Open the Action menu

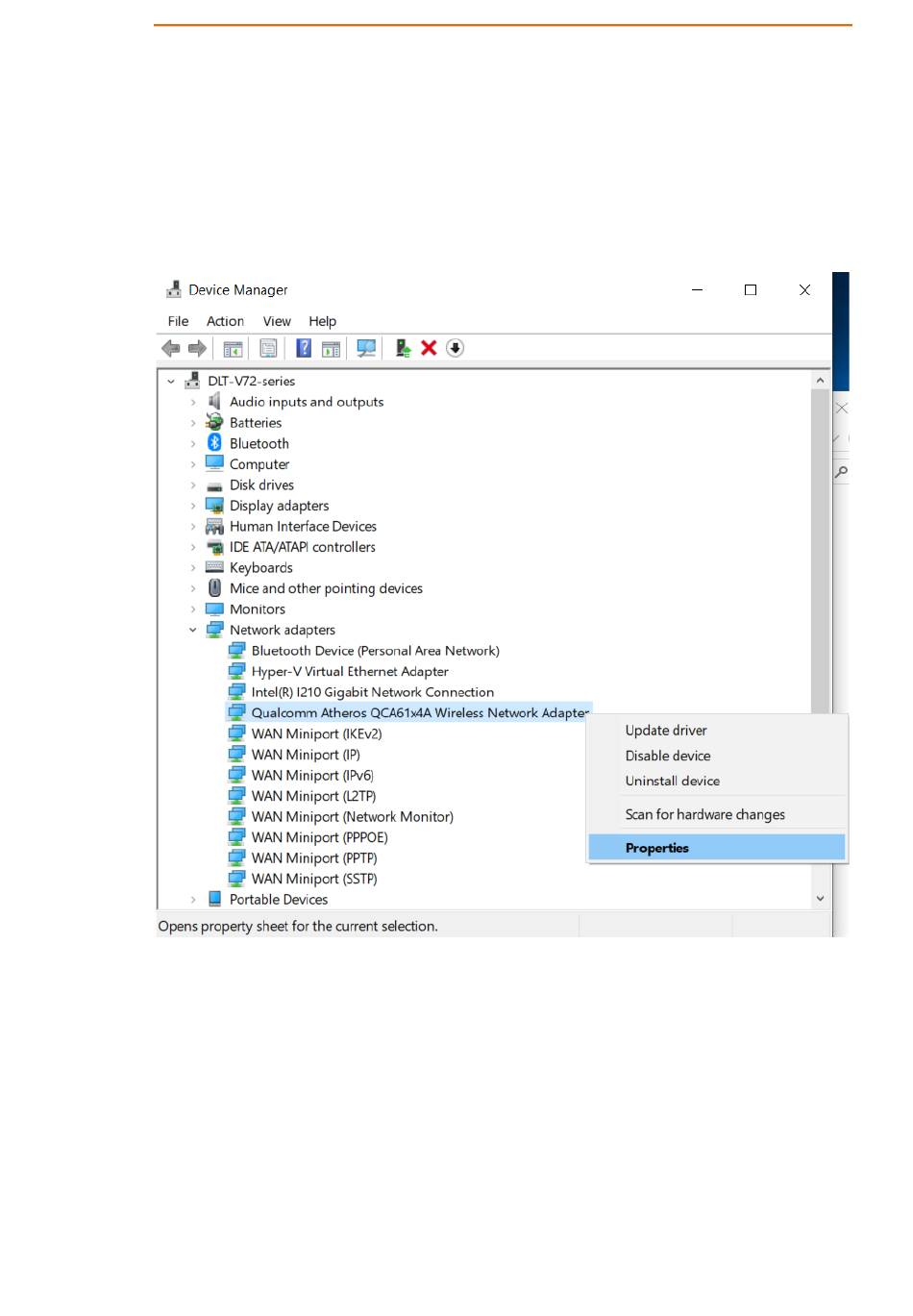coord(225,321)
